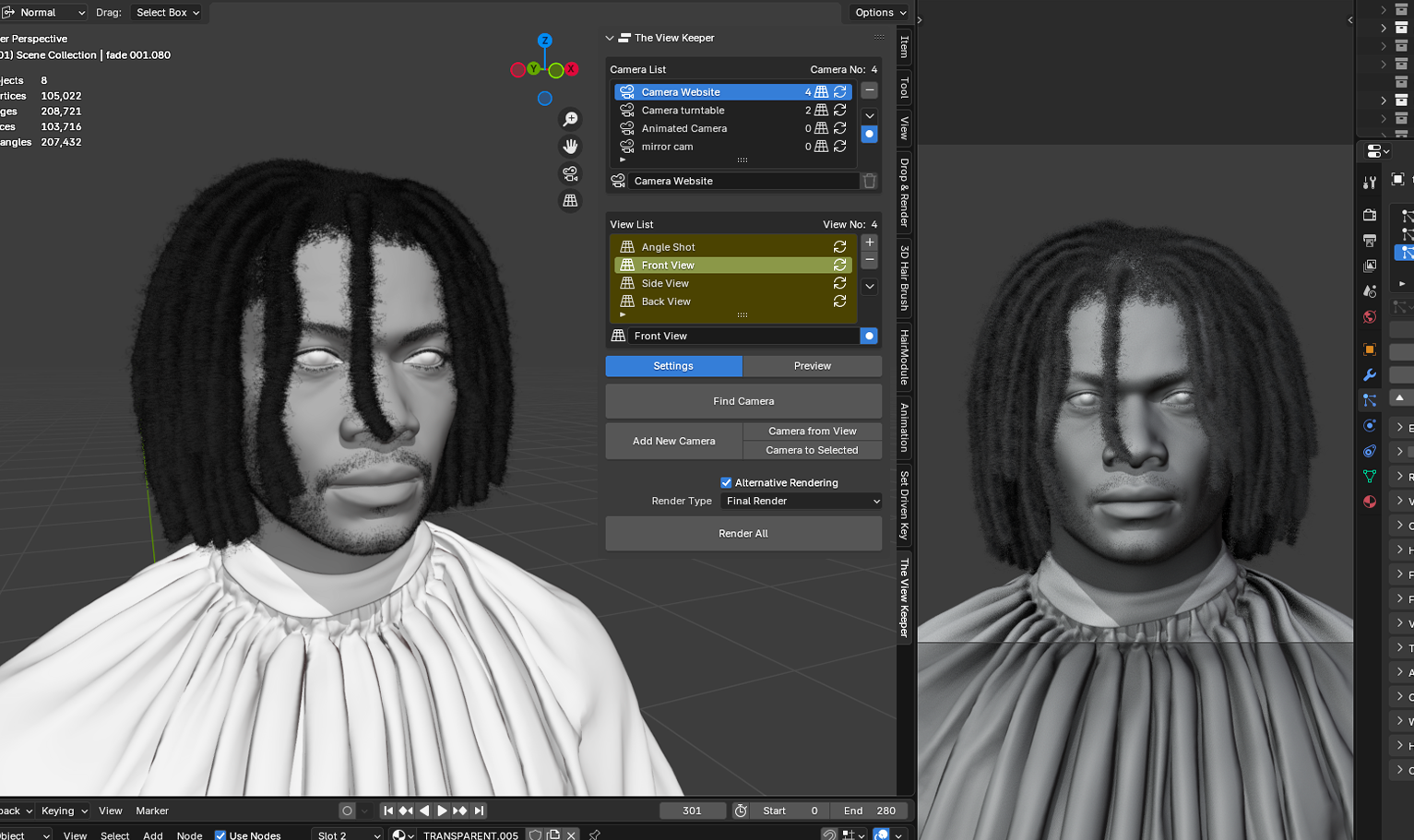Screen dimensions: 1414x840
Task: Switch to the Preview tab in View Keeper
Action: [x=812, y=366]
